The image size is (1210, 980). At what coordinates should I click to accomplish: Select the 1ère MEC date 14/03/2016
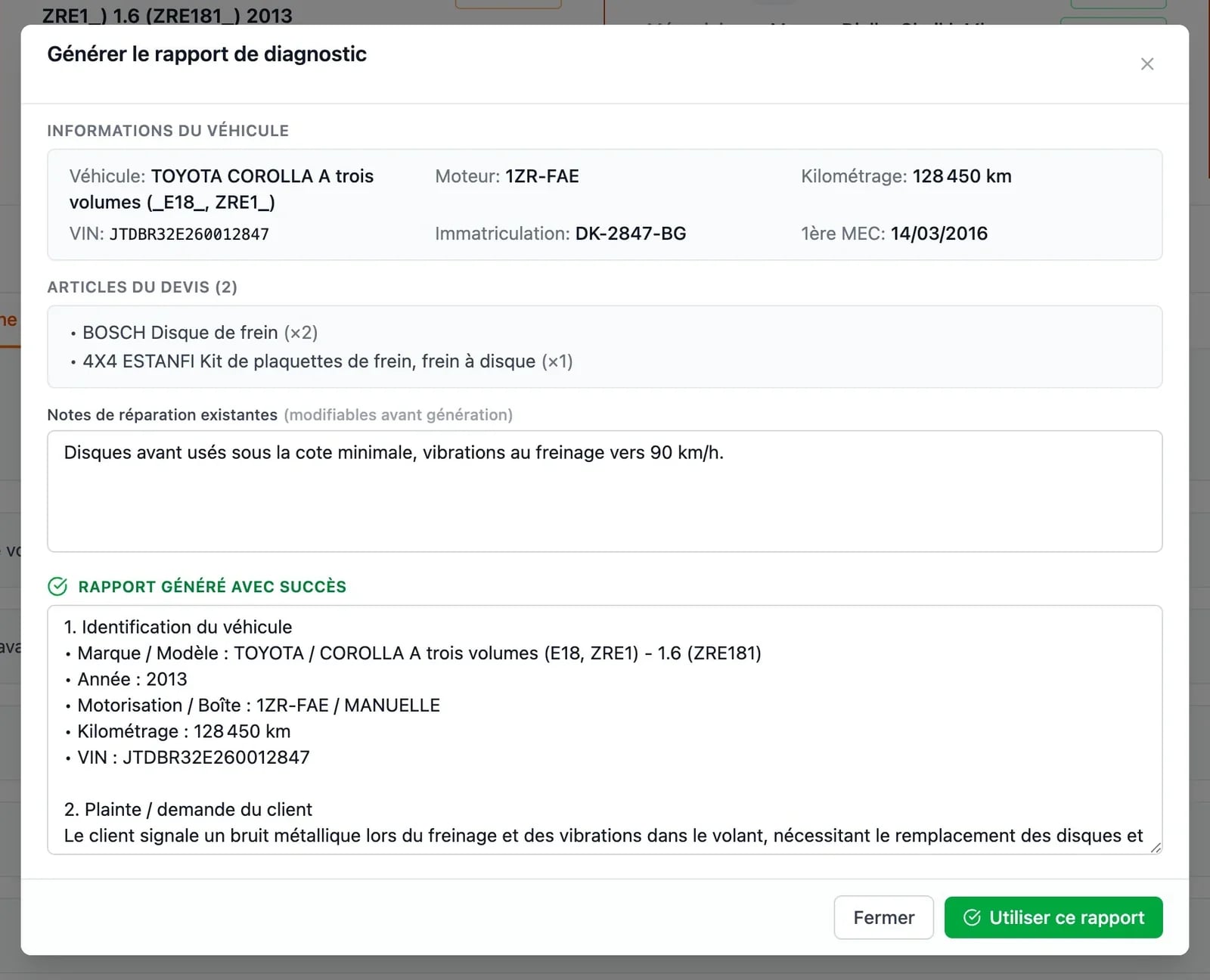coord(939,234)
